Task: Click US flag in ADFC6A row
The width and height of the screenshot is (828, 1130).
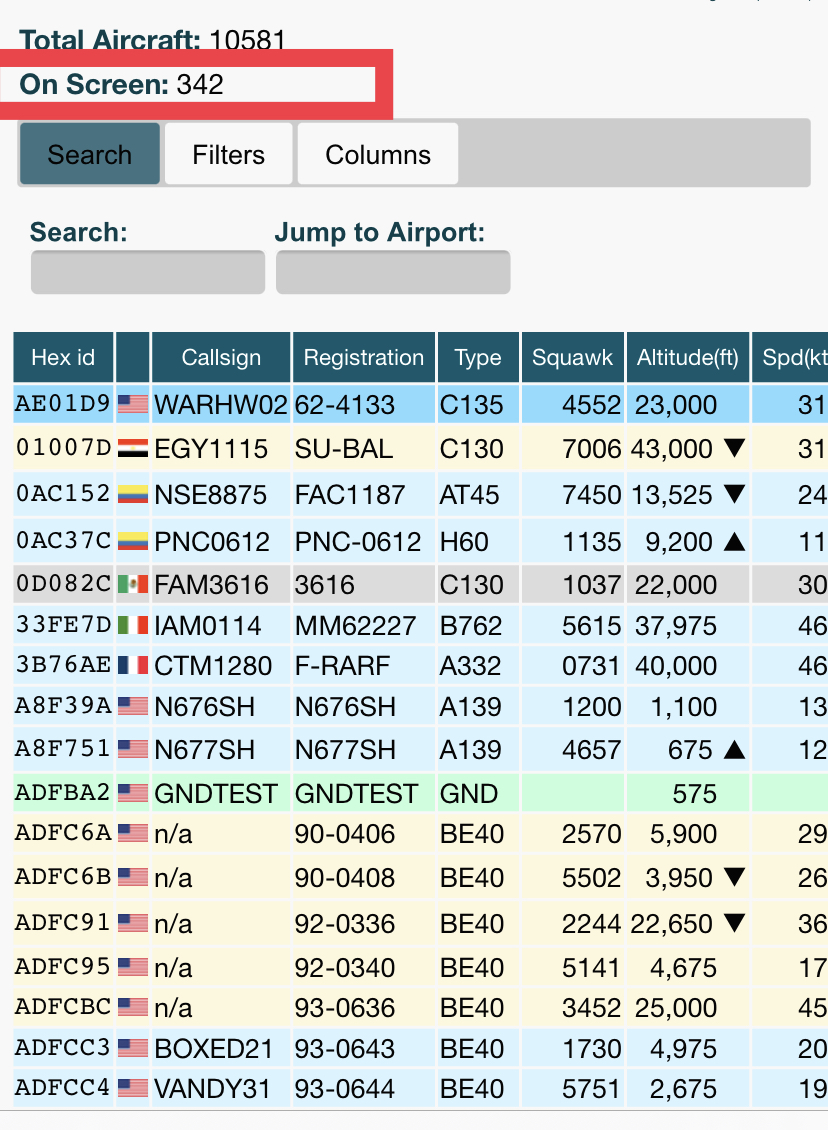Action: [x=133, y=834]
